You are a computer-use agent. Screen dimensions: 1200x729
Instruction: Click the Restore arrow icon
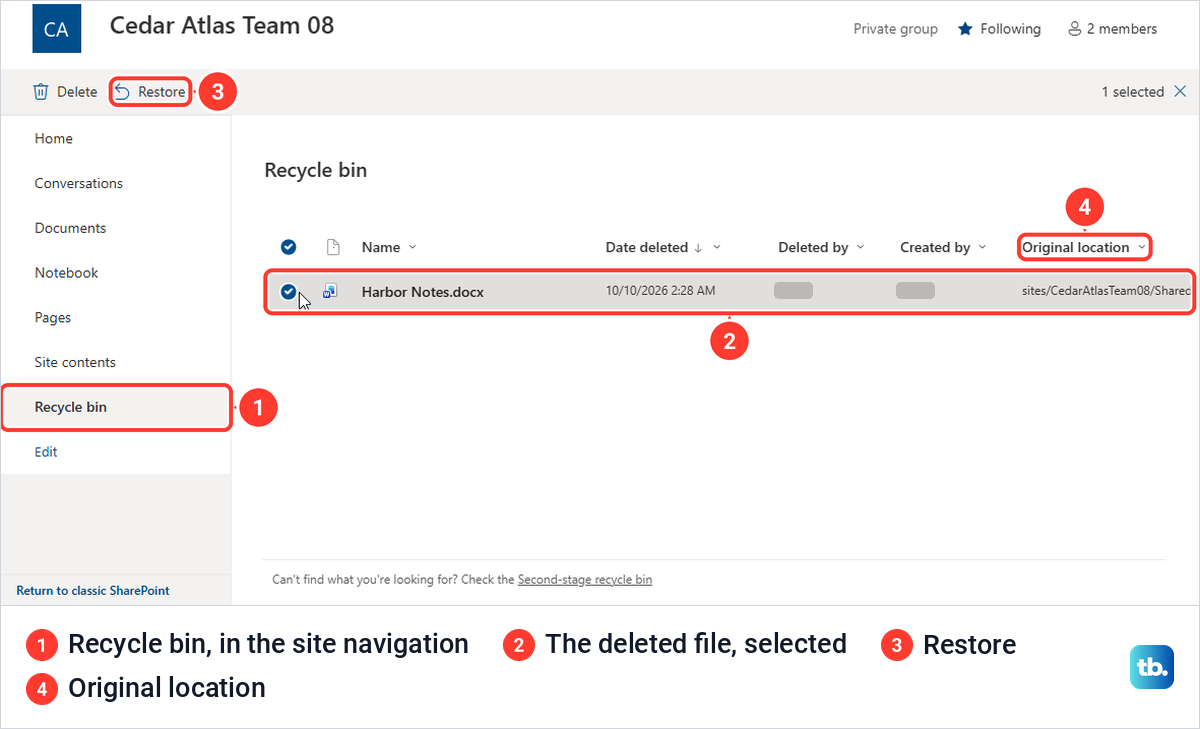click(x=122, y=92)
